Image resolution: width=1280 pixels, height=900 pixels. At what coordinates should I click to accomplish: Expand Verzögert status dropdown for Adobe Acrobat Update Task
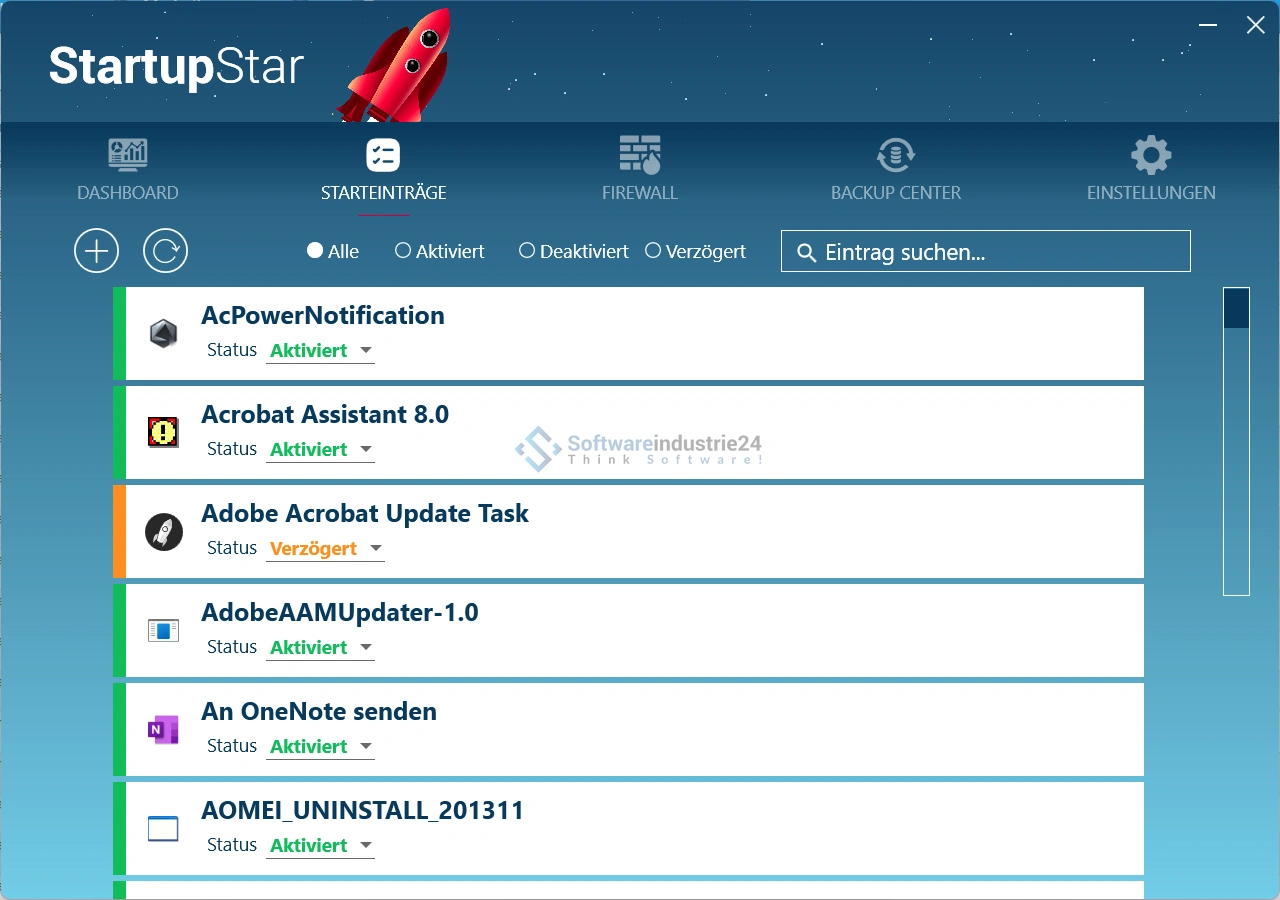click(376, 549)
